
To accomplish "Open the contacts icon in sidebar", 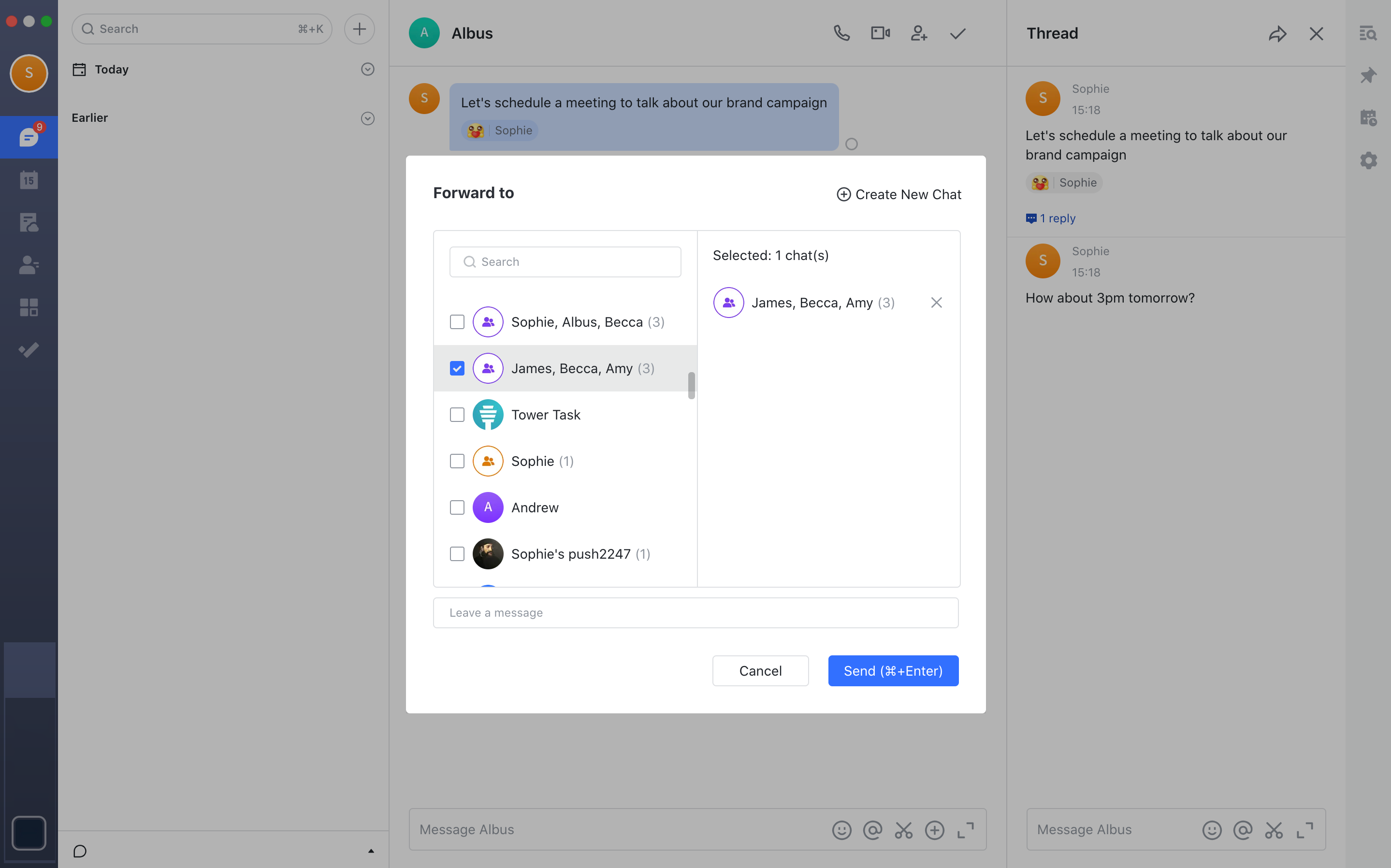I will click(x=29, y=265).
